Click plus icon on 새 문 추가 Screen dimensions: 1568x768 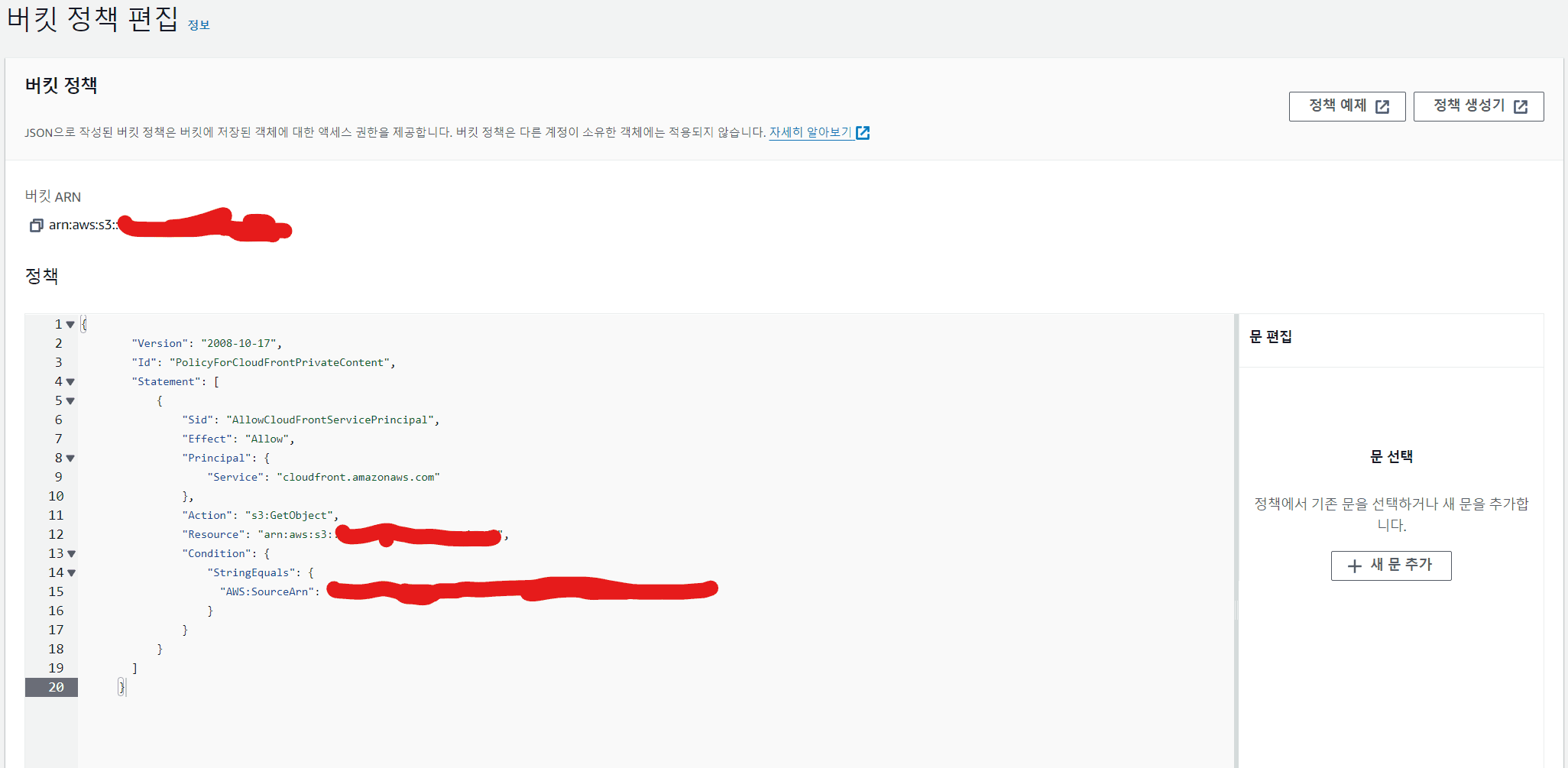point(1355,566)
